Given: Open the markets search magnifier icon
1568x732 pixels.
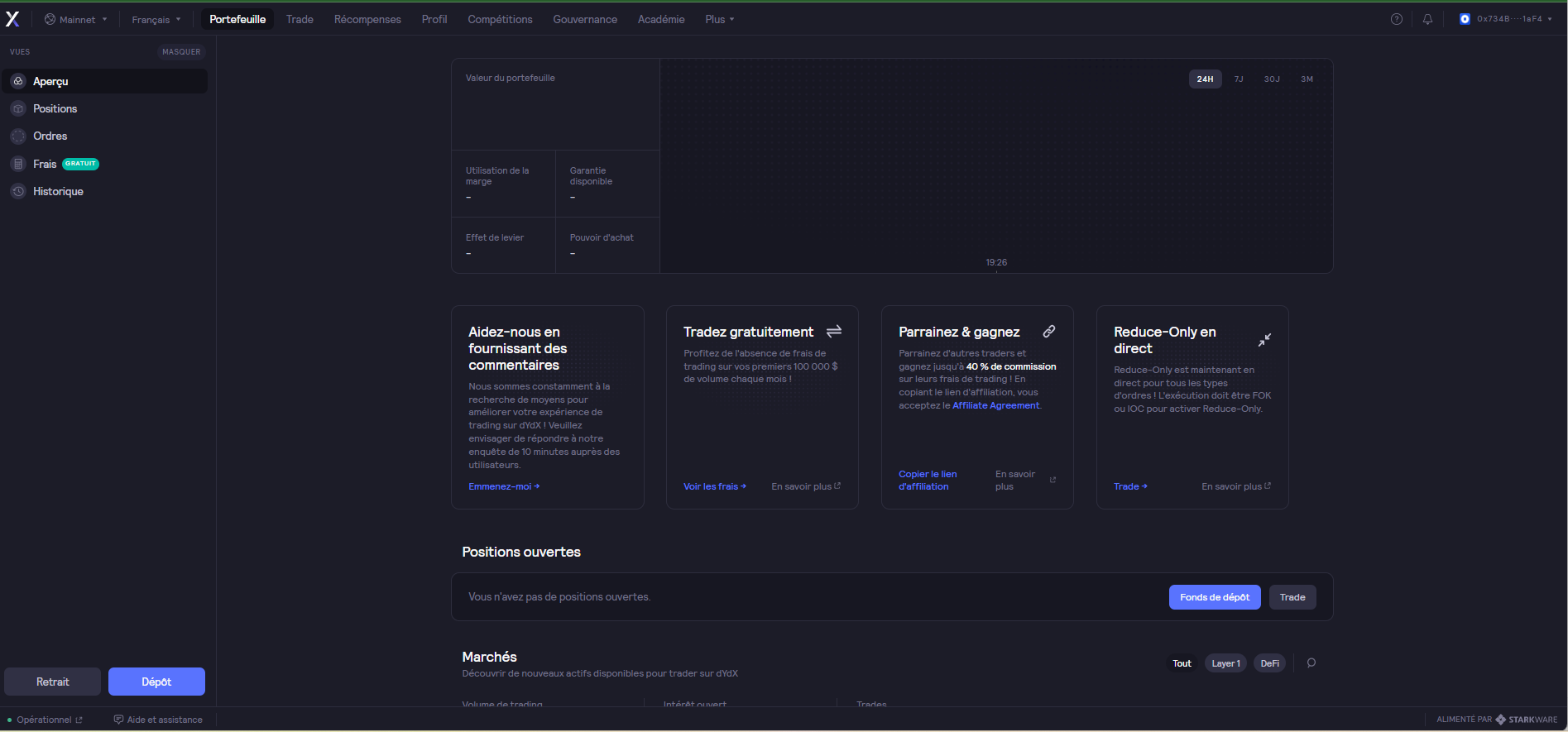Looking at the screenshot, I should click(1311, 663).
